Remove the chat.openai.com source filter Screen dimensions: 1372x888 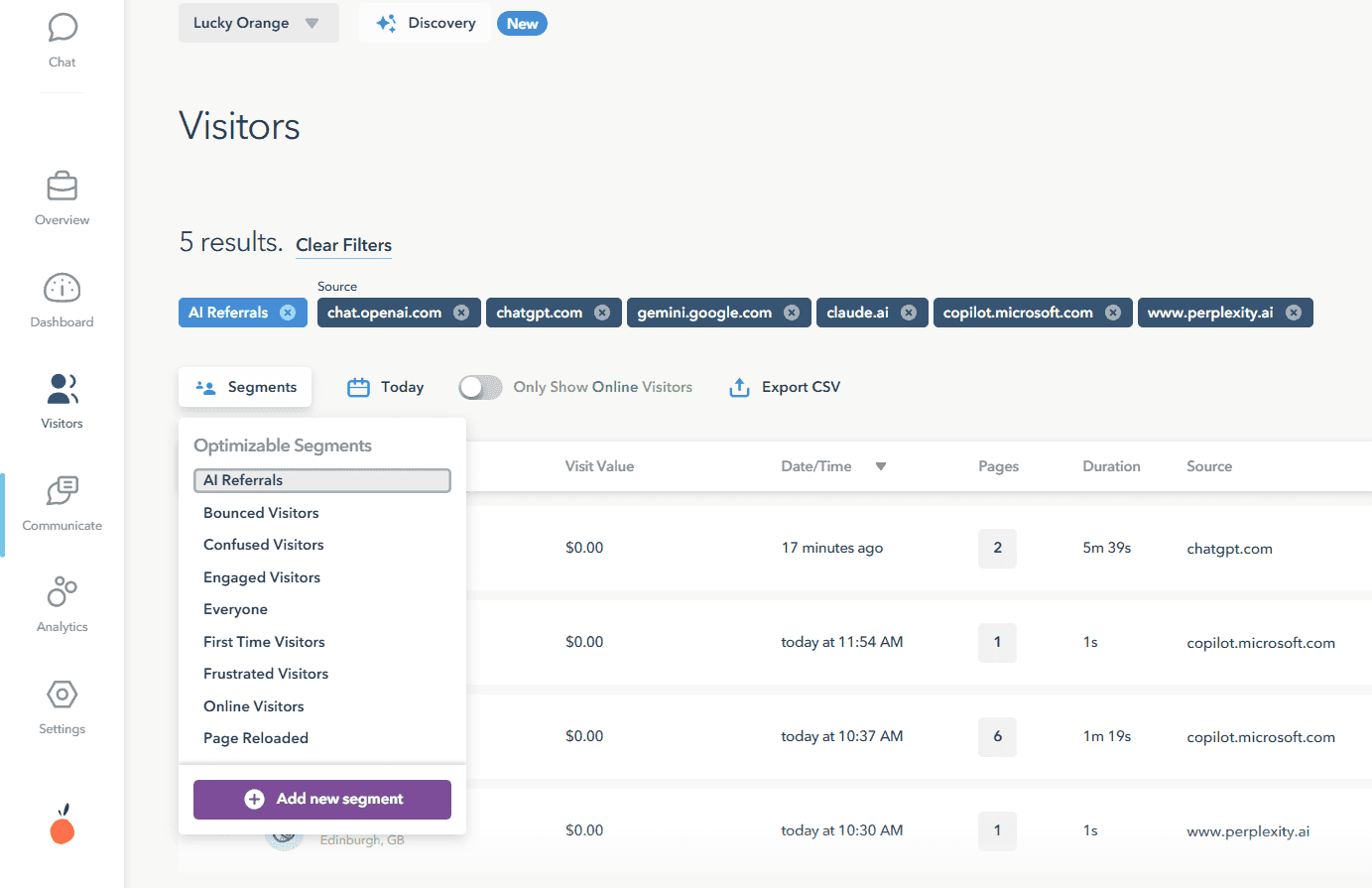(461, 313)
